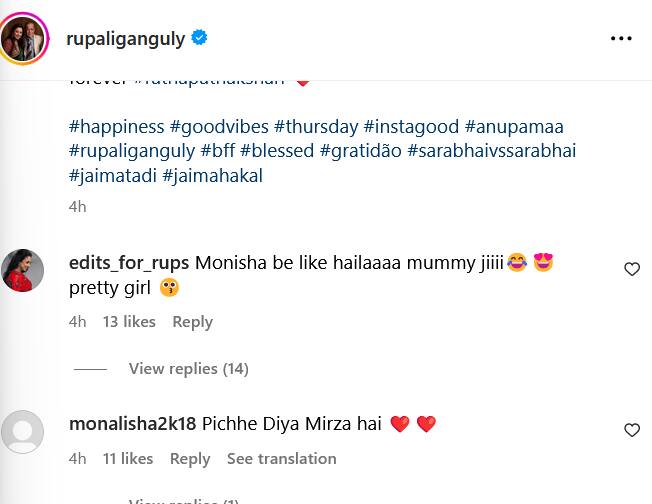Open the three-dot more options menu
Screen dimensions: 652x504
(621, 38)
